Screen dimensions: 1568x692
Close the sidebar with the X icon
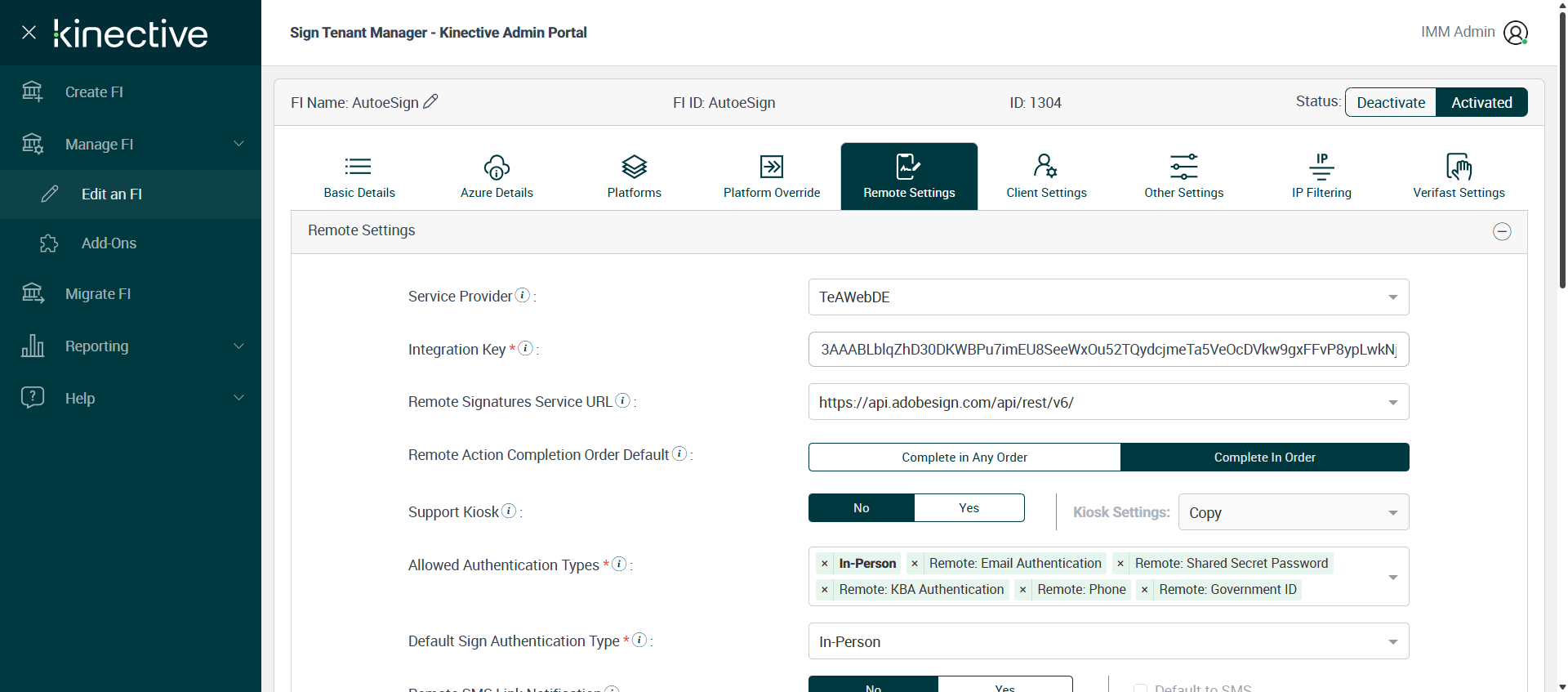coord(29,33)
